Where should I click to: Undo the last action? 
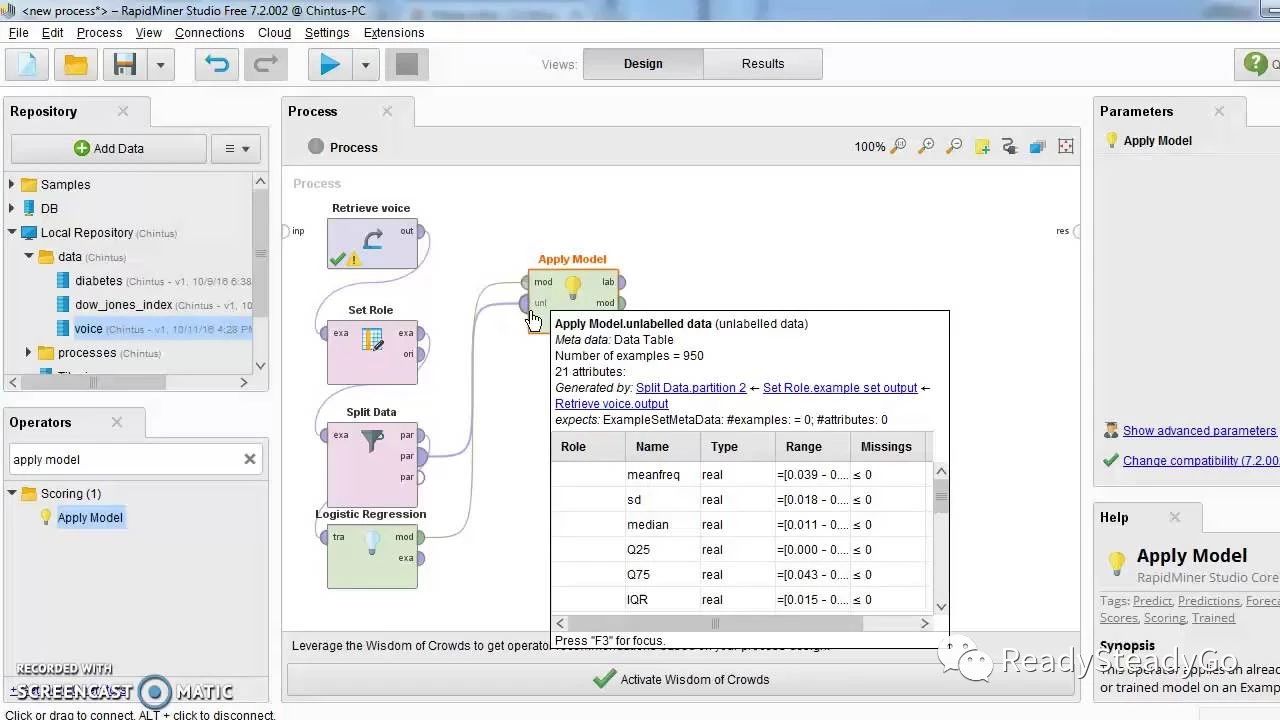pyautogui.click(x=216, y=65)
